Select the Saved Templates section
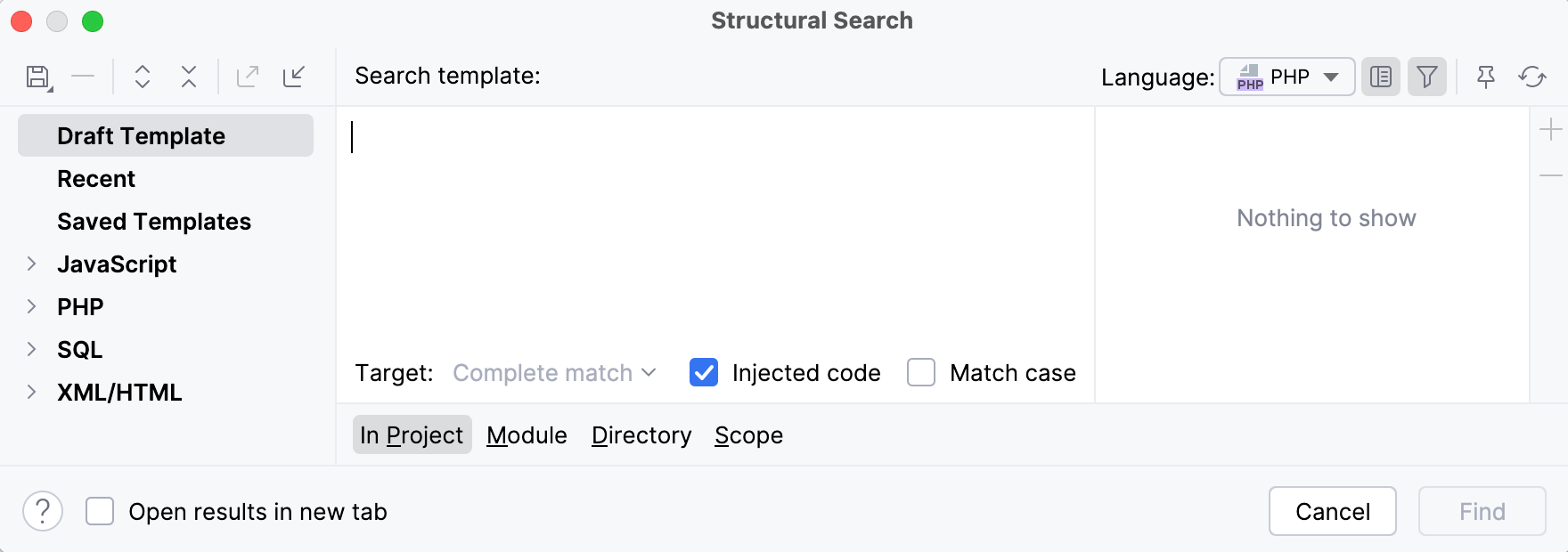 tap(153, 221)
